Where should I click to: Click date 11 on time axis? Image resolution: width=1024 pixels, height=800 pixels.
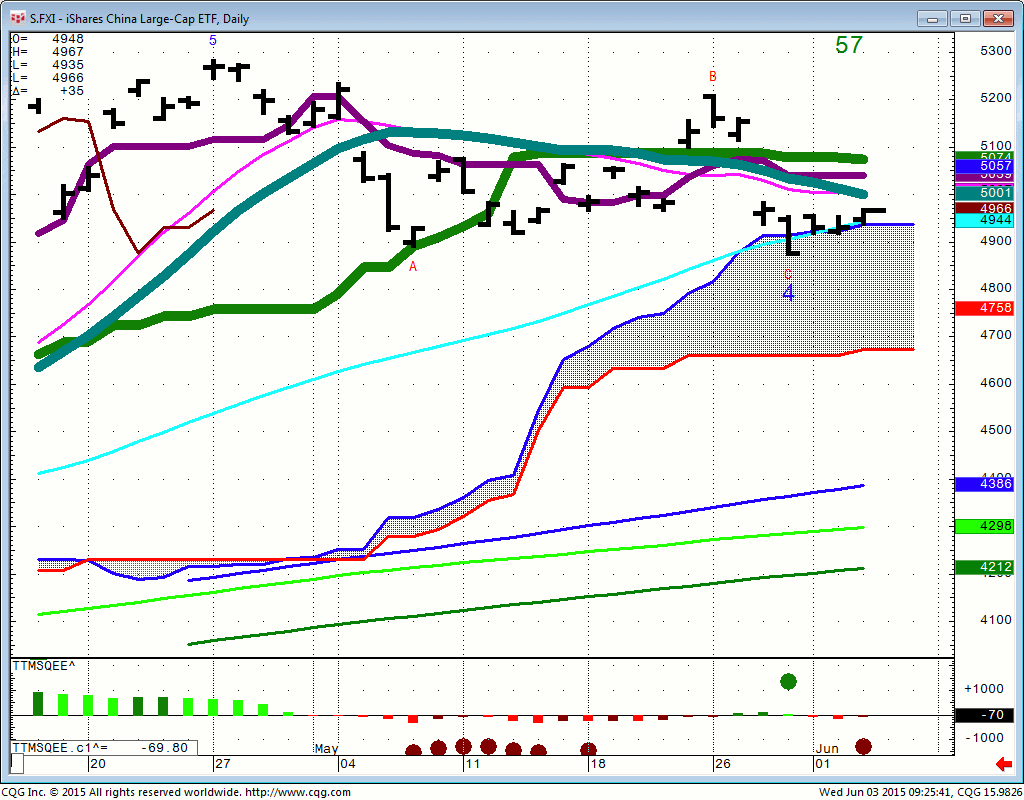click(x=473, y=763)
